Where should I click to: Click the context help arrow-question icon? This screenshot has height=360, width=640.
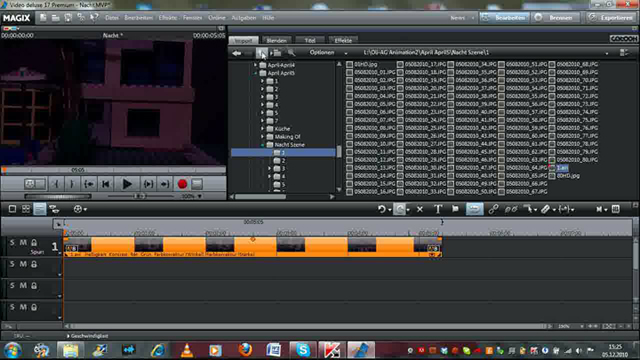point(94,18)
